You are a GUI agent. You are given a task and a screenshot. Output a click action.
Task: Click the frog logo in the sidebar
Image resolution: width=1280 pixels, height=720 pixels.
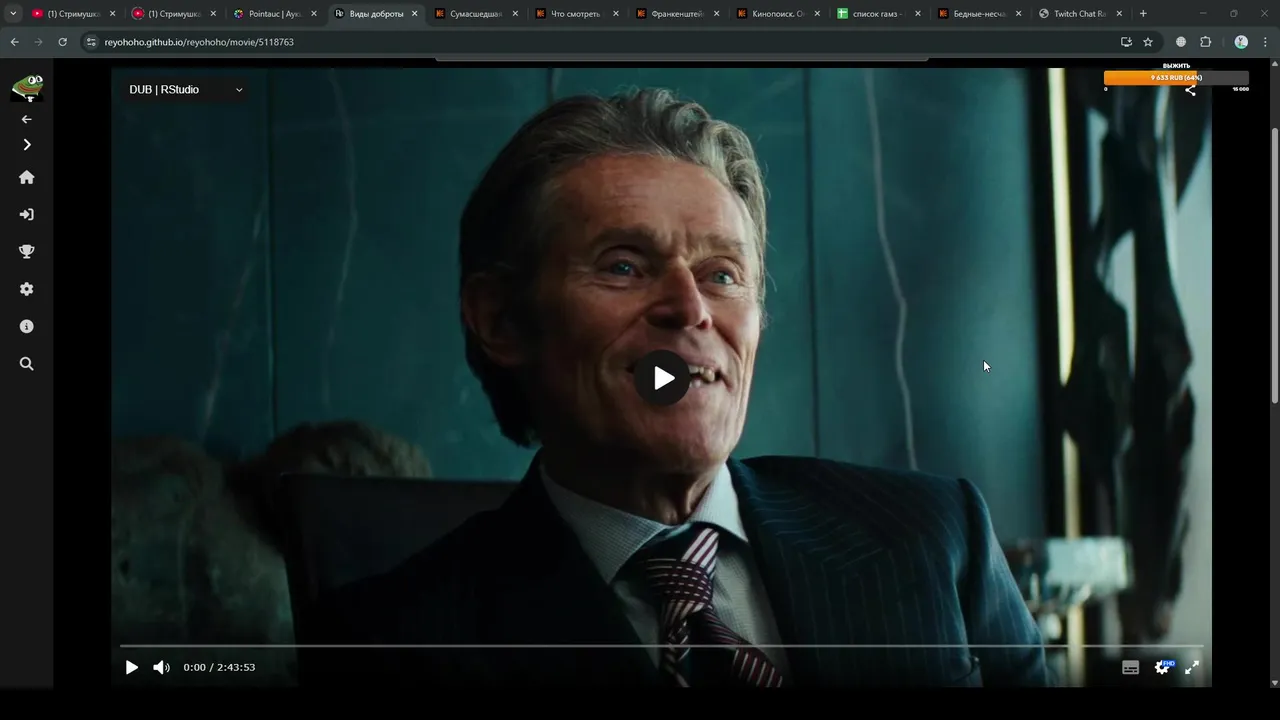click(27, 89)
